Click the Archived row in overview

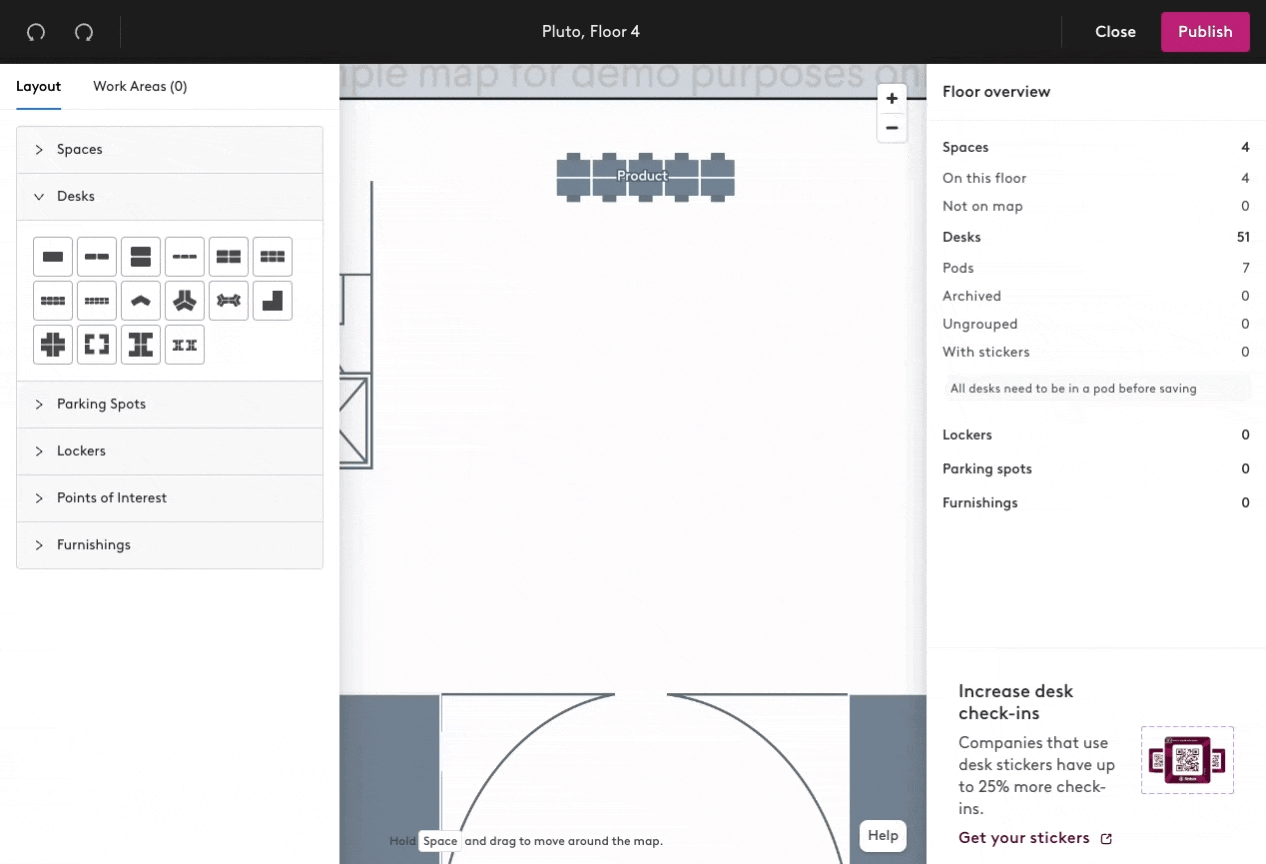(1096, 296)
